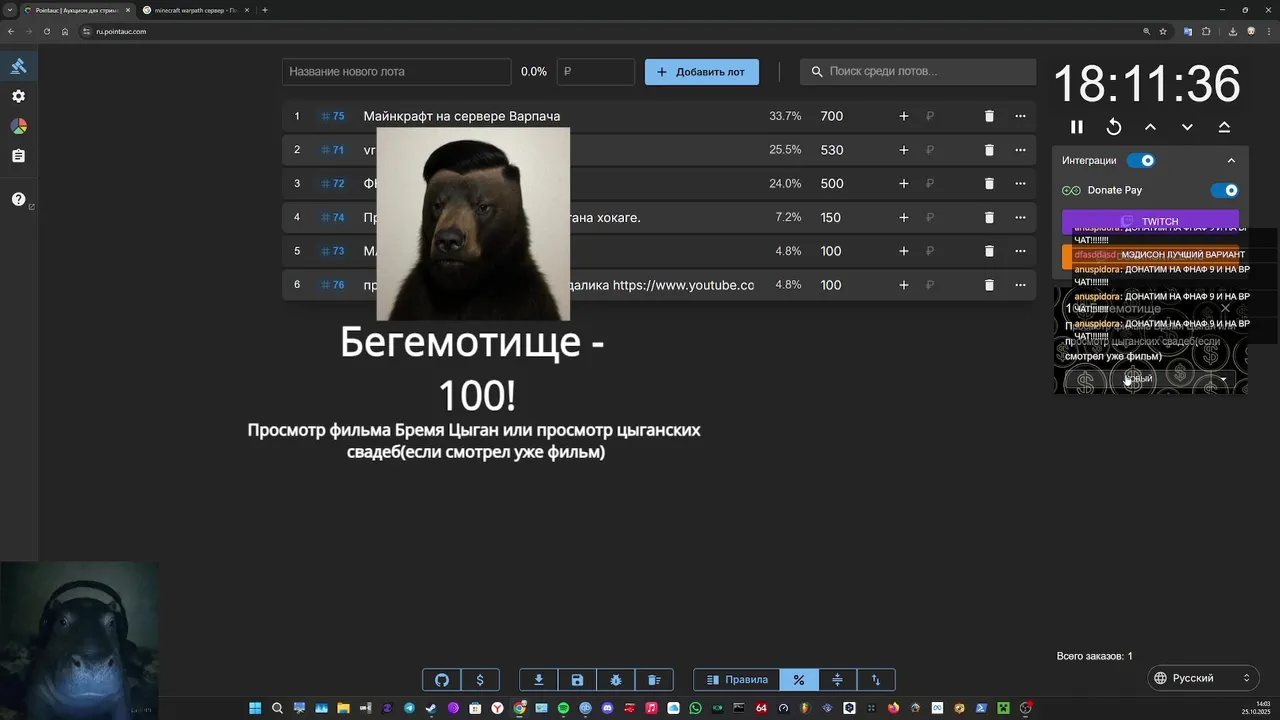Viewport: 1280px width, 720px height.
Task: Click the underlined up-arrow timer icon
Action: [1224, 127]
